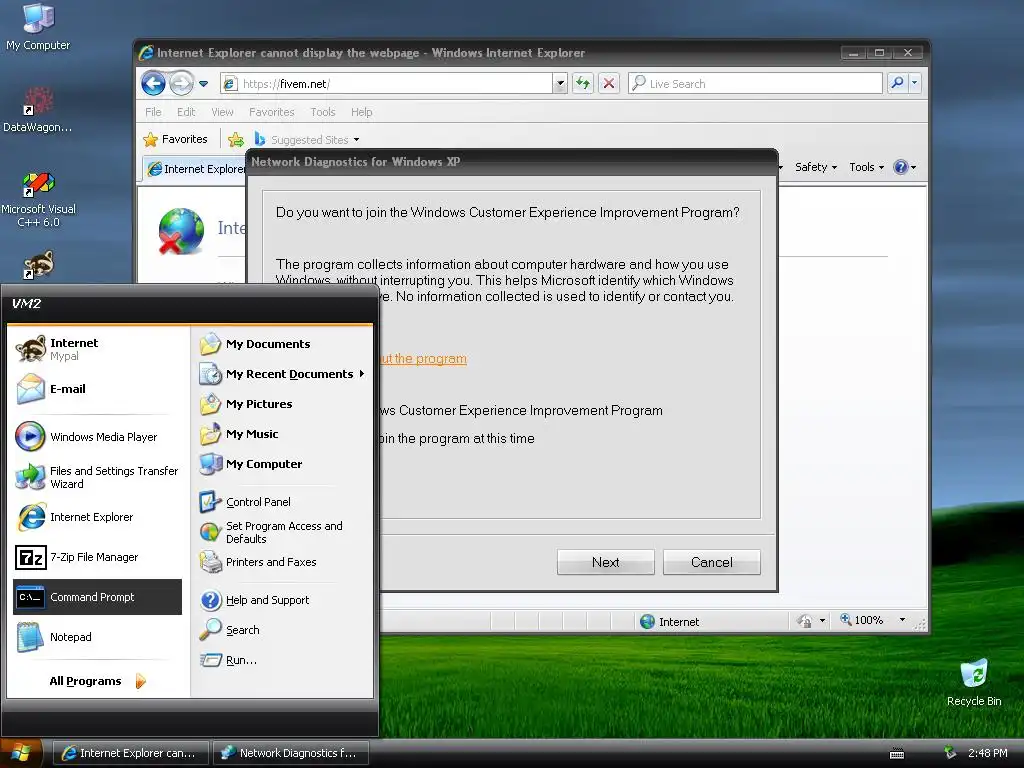The height and width of the screenshot is (768, 1024).
Task: Open Notepad from Start menu
Action: pyautogui.click(x=97, y=637)
